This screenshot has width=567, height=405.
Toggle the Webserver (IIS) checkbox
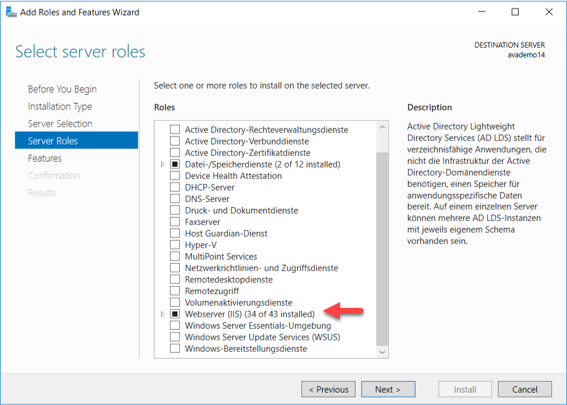point(175,314)
